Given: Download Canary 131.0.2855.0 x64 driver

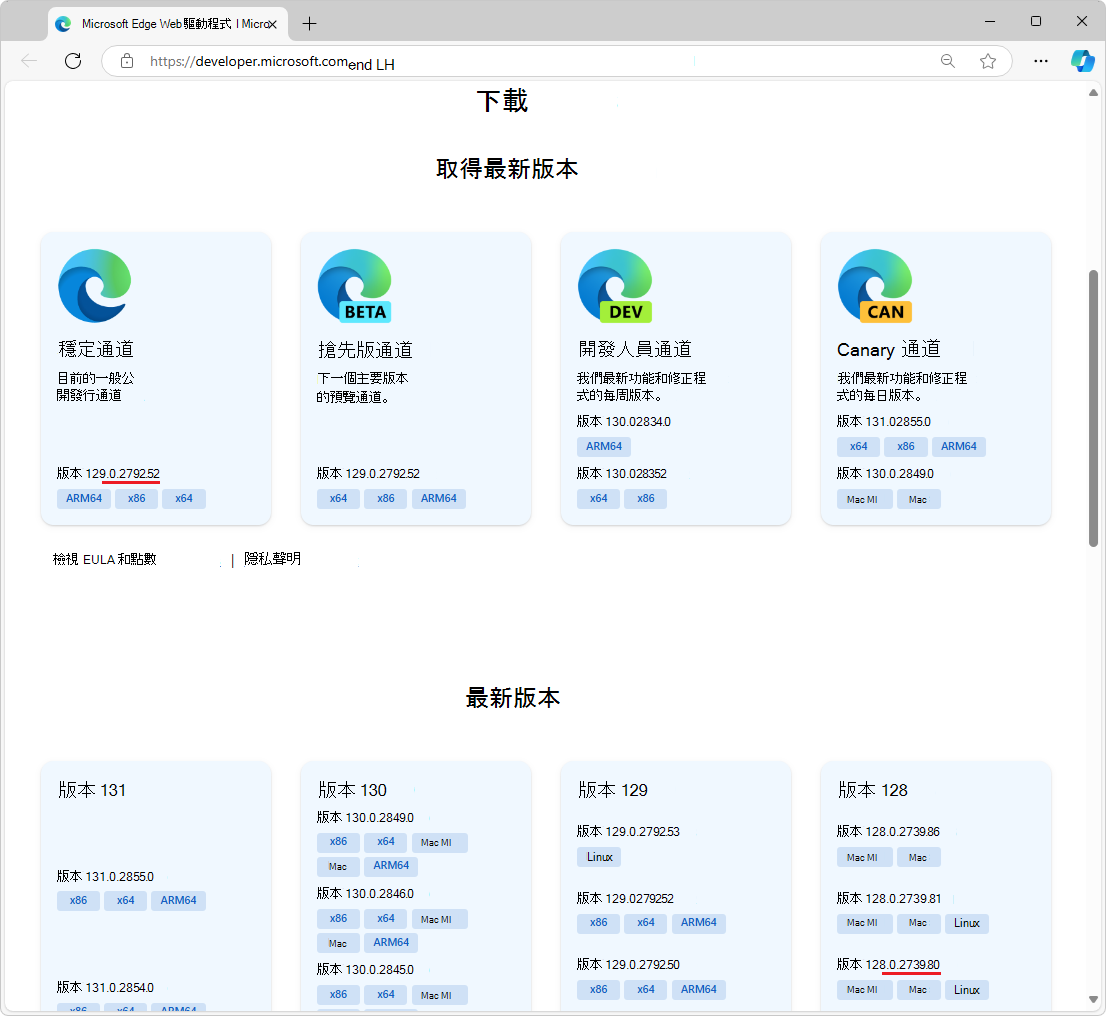Looking at the screenshot, I should pyautogui.click(x=858, y=447).
